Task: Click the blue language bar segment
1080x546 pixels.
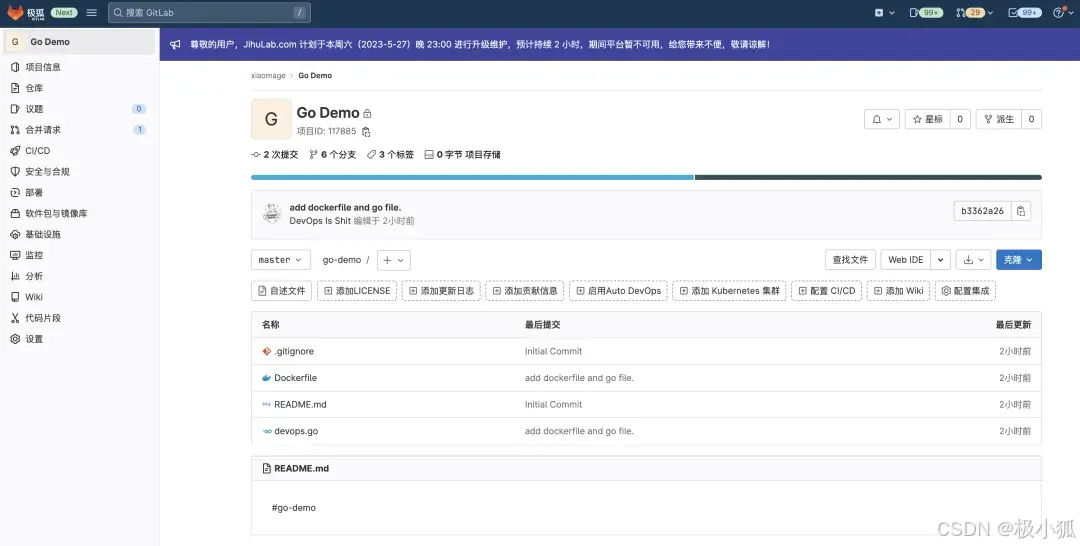Action: click(472, 178)
